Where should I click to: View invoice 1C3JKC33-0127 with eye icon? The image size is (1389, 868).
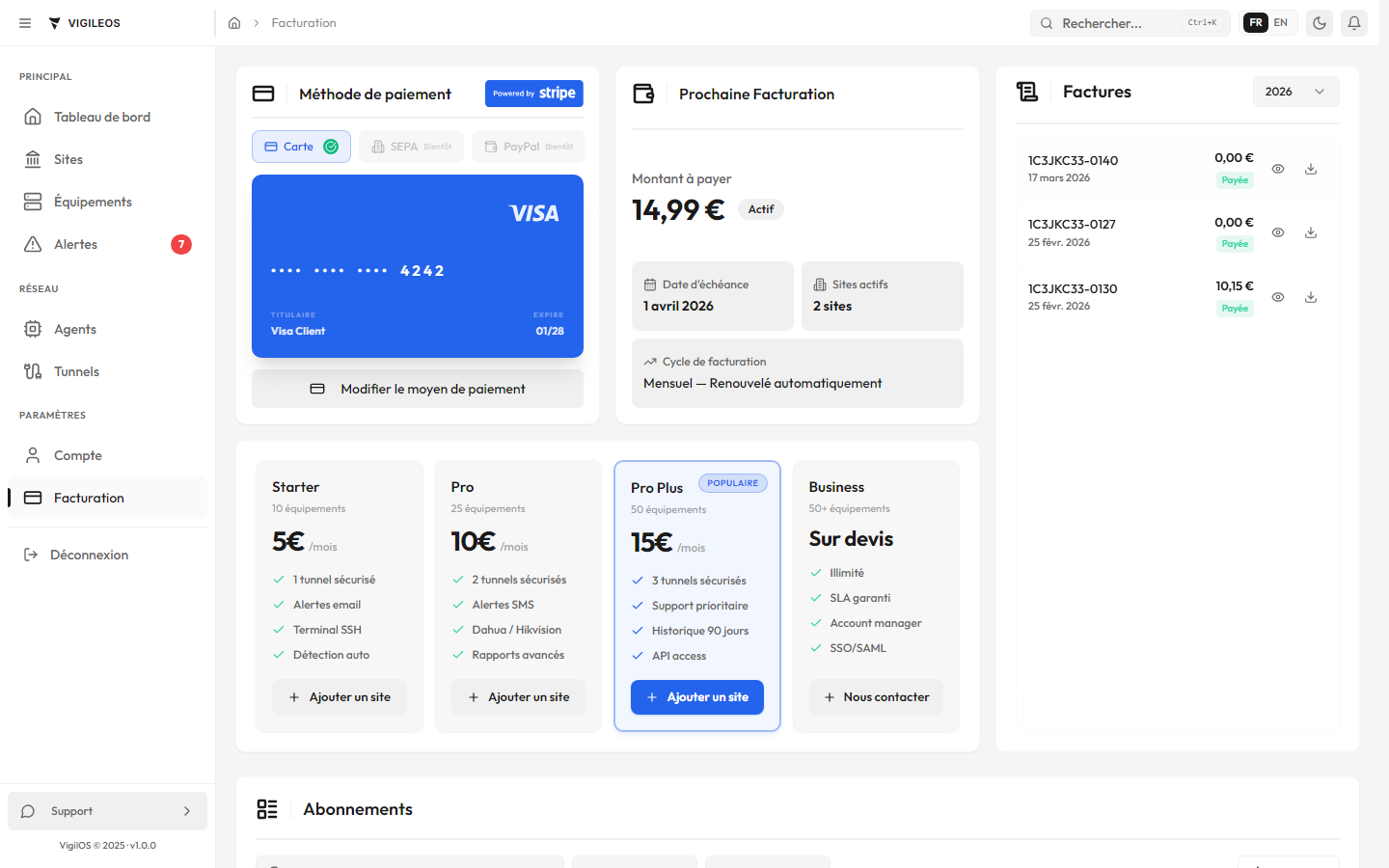[1278, 232]
